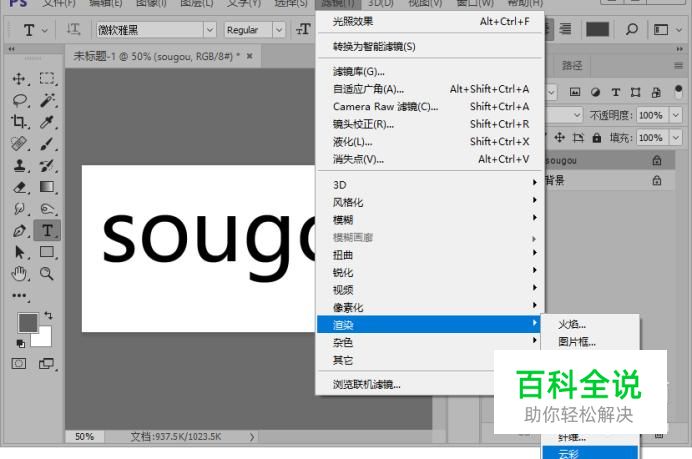Select the Zoom magnifier tool in toolbox
Image resolution: width=692 pixels, height=459 pixels.
click(x=47, y=274)
